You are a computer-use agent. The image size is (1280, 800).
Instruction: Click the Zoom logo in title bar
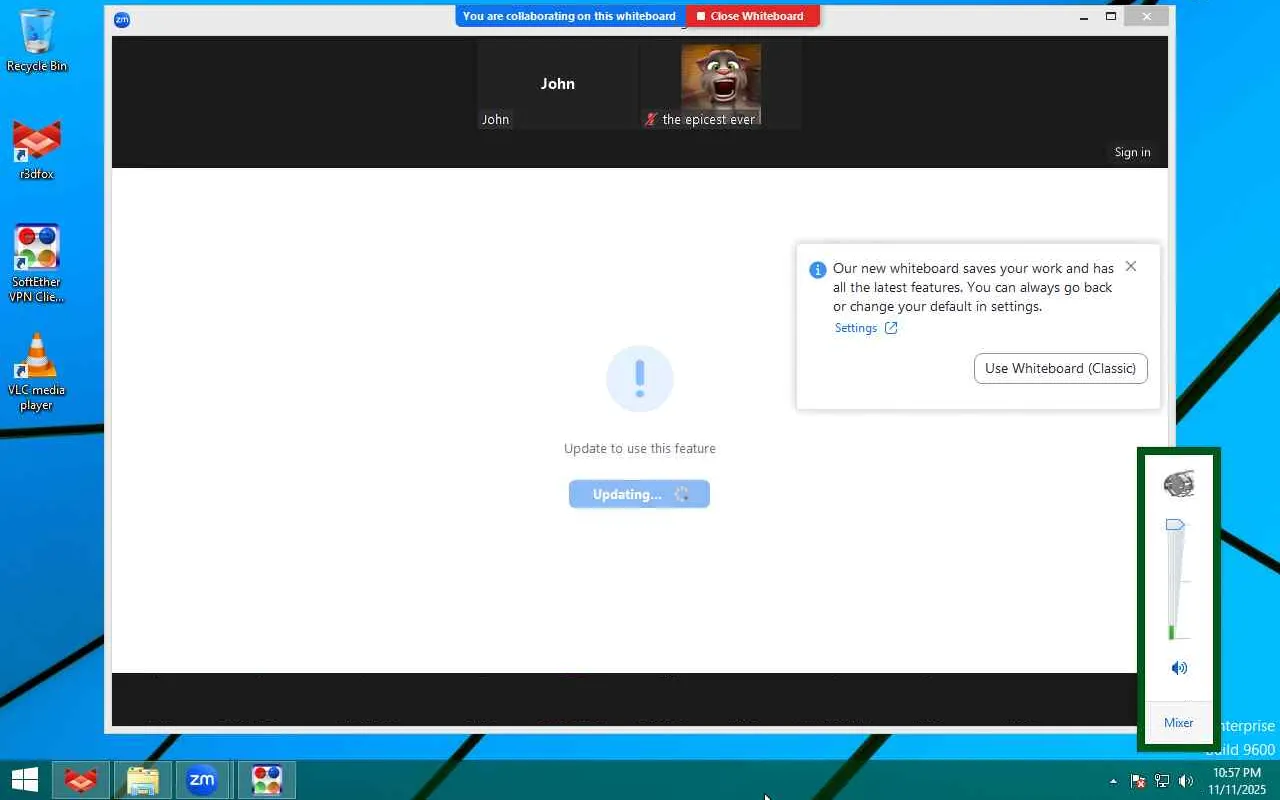point(122,19)
